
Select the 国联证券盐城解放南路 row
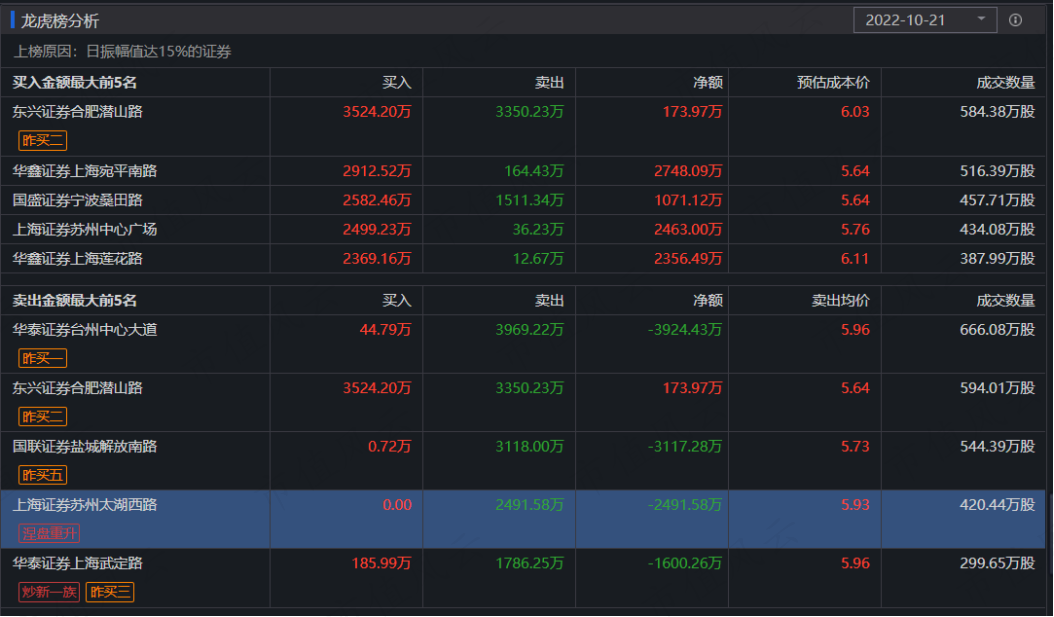tap(523, 461)
